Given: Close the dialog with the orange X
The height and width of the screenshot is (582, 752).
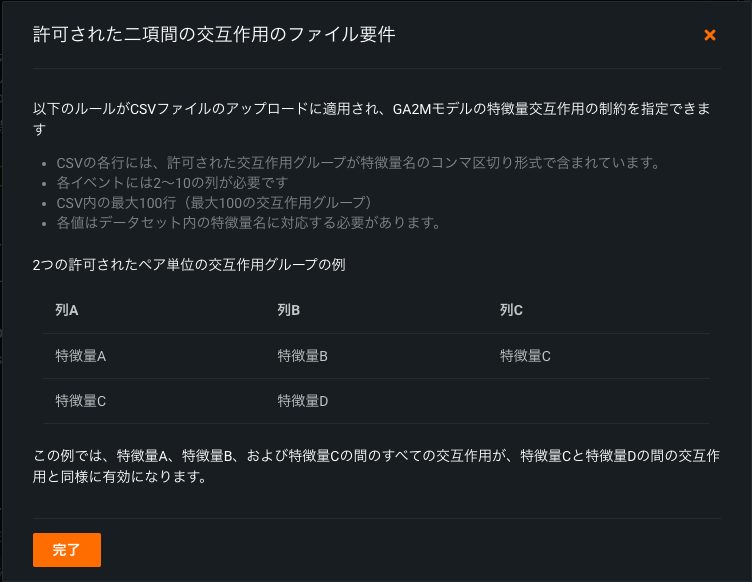Looking at the screenshot, I should pos(710,35).
